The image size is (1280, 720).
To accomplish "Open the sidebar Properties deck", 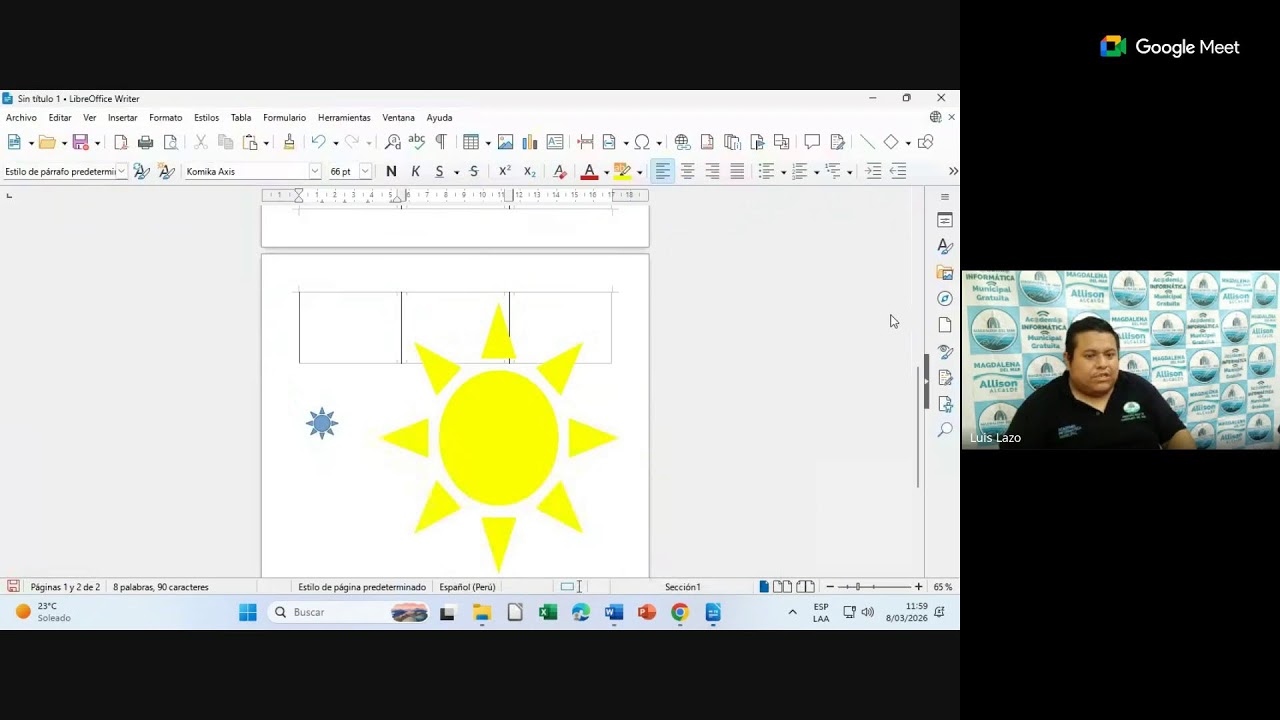I will [x=945, y=220].
